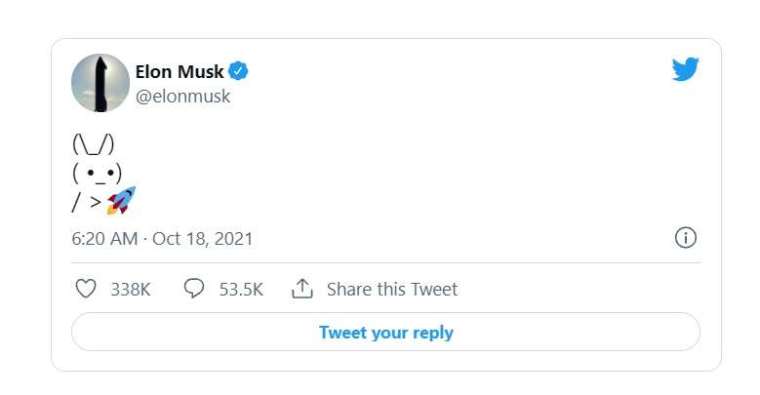This screenshot has height=395, width=760.
Task: Click the reply speech bubble icon
Action: coord(194,288)
